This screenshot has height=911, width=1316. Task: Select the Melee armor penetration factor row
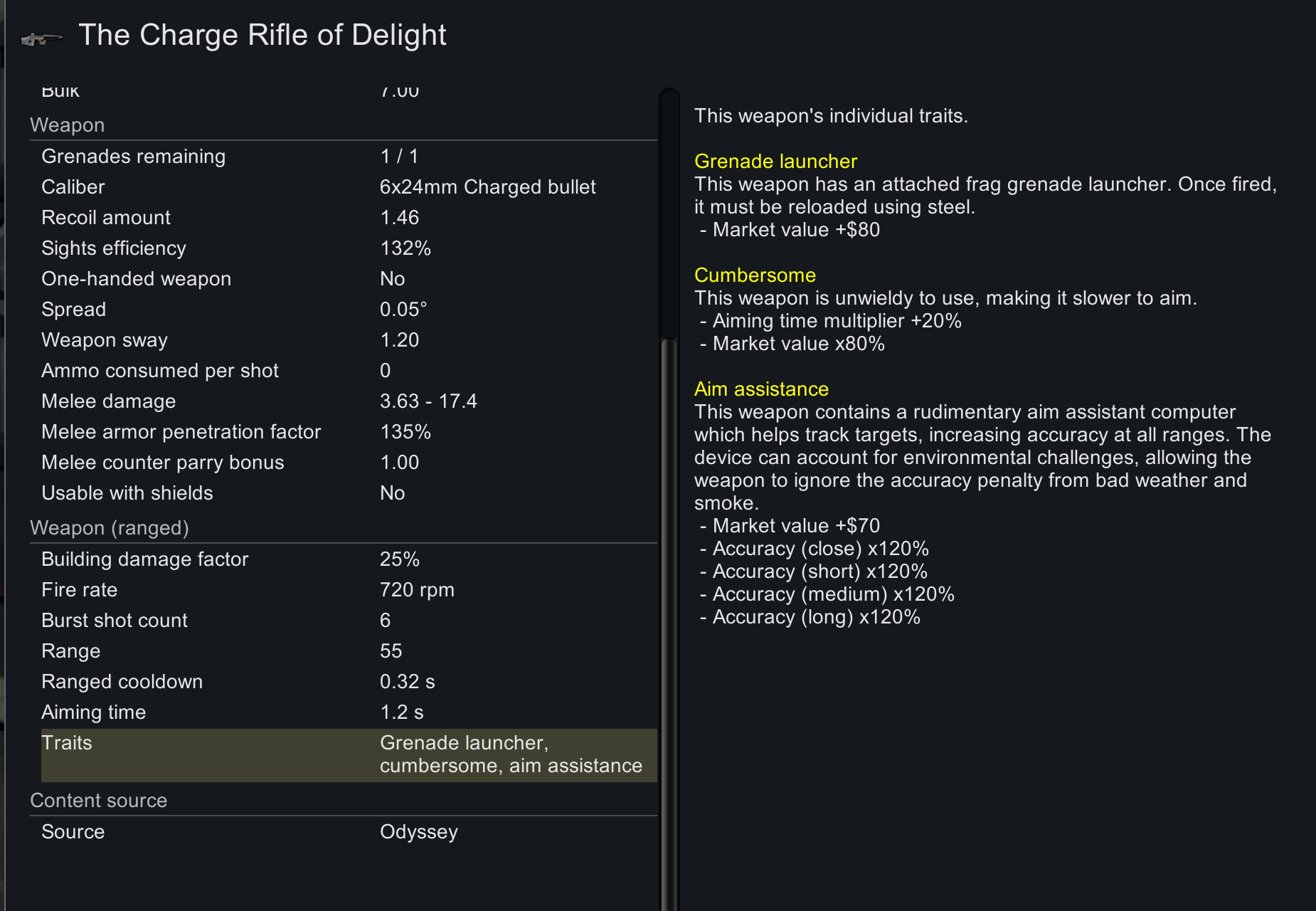point(349,432)
